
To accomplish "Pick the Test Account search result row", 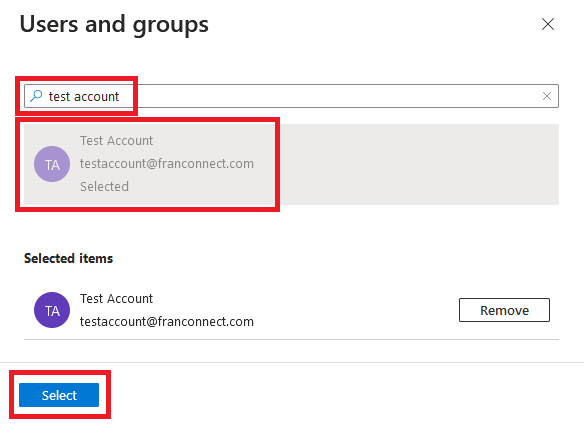I will click(x=291, y=164).
